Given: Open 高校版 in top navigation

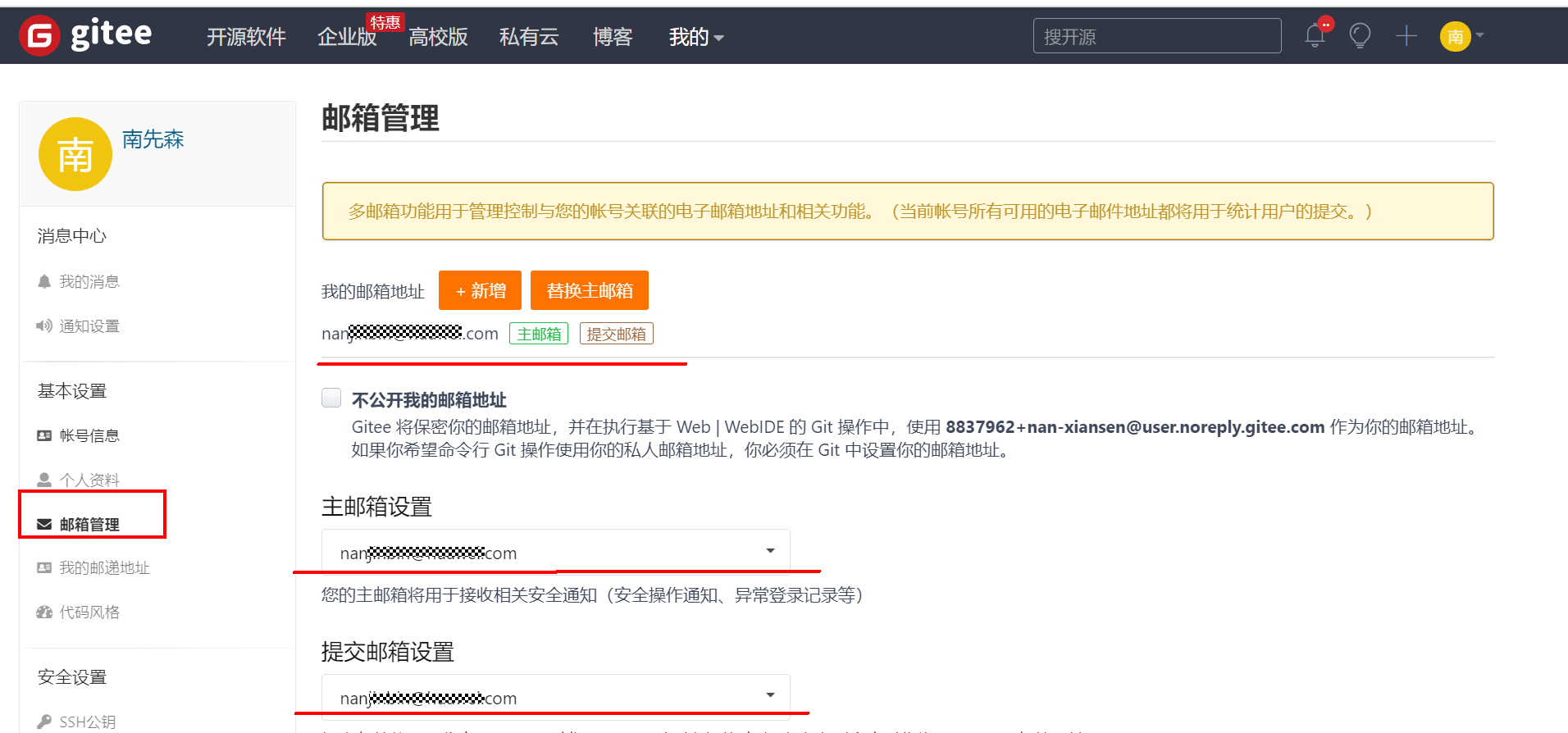Looking at the screenshot, I should (x=438, y=37).
